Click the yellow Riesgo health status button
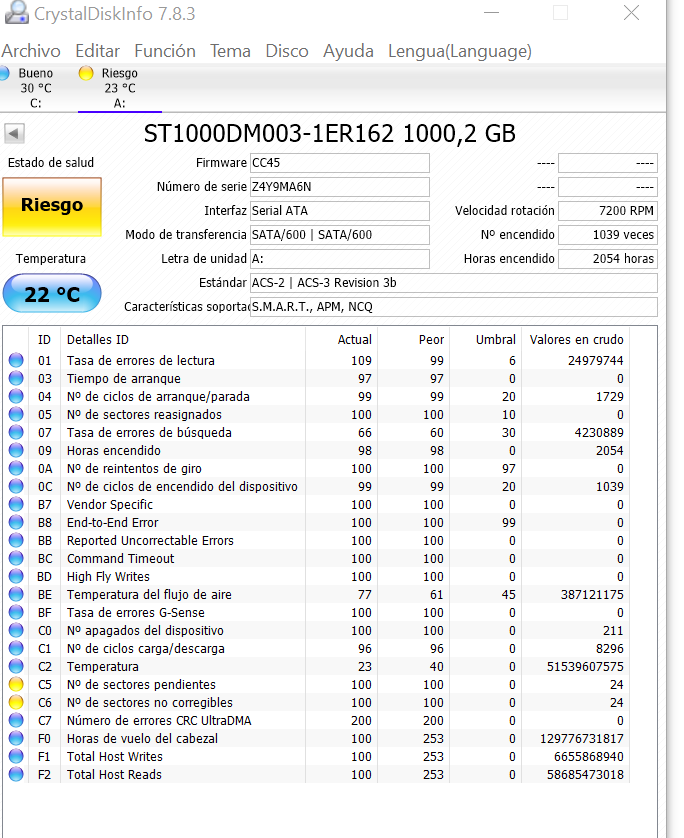 click(52, 205)
